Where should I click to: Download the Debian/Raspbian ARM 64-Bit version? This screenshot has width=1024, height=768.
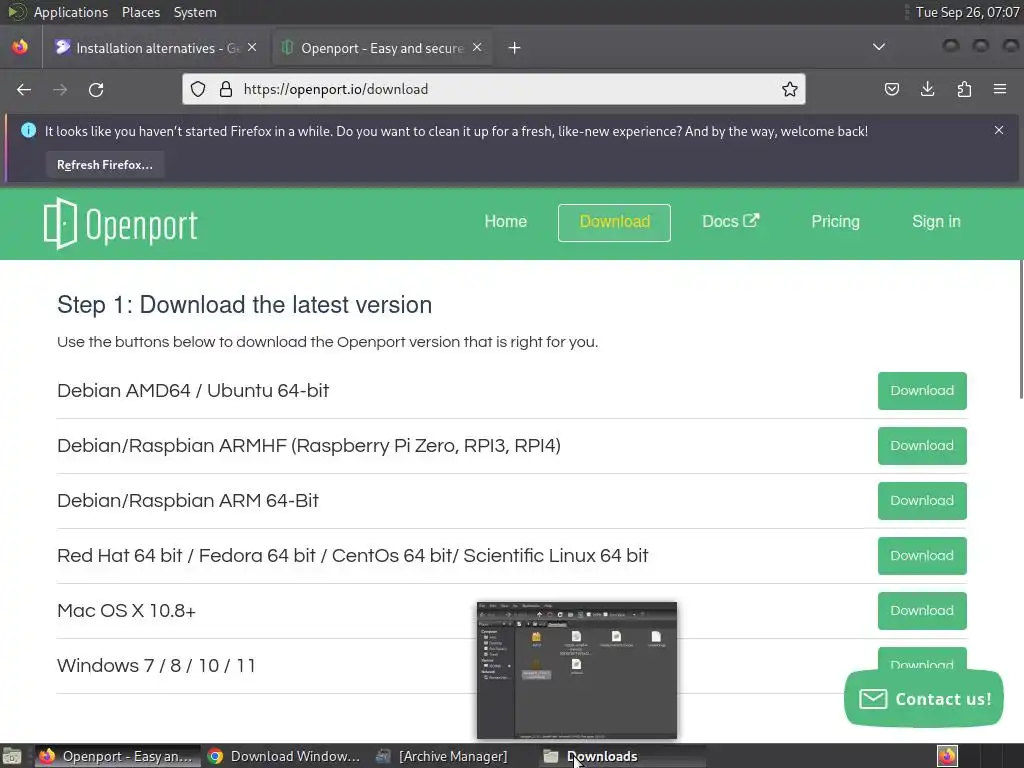point(922,501)
